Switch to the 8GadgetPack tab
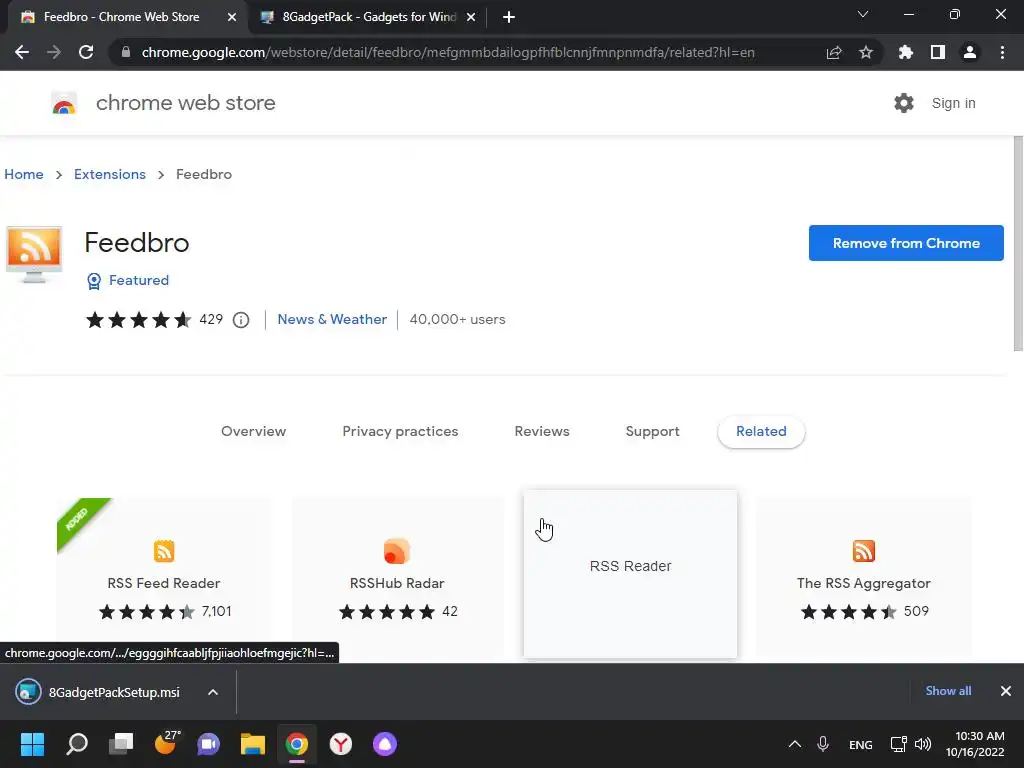The height and width of the screenshot is (768, 1024). [368, 17]
